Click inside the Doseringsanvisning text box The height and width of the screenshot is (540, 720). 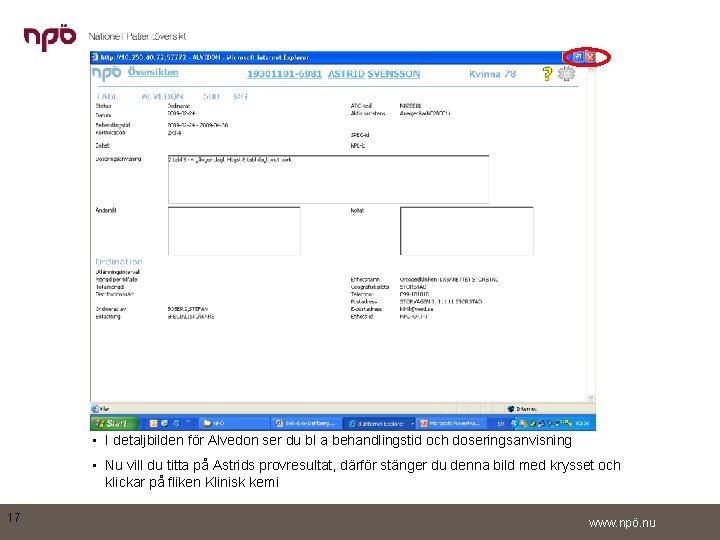pyautogui.click(x=328, y=179)
